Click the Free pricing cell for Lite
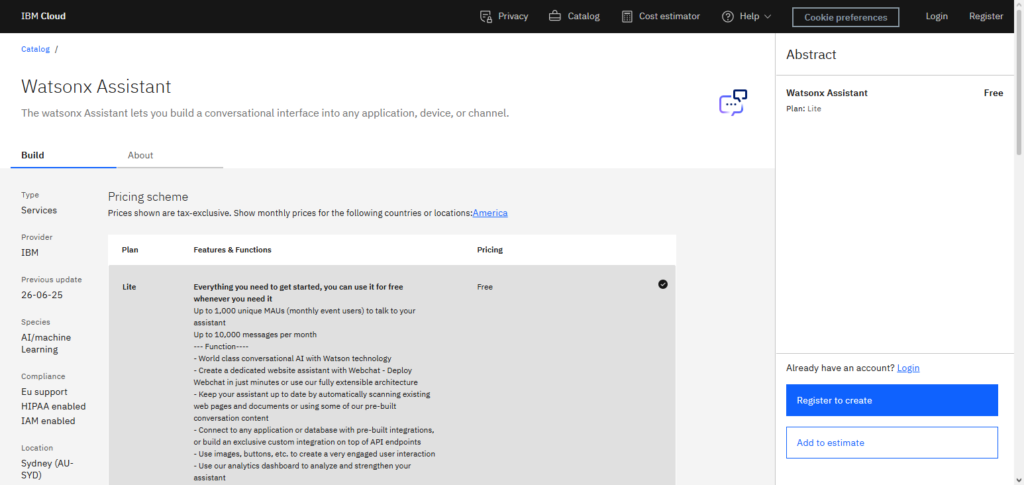The image size is (1024, 485). click(485, 287)
